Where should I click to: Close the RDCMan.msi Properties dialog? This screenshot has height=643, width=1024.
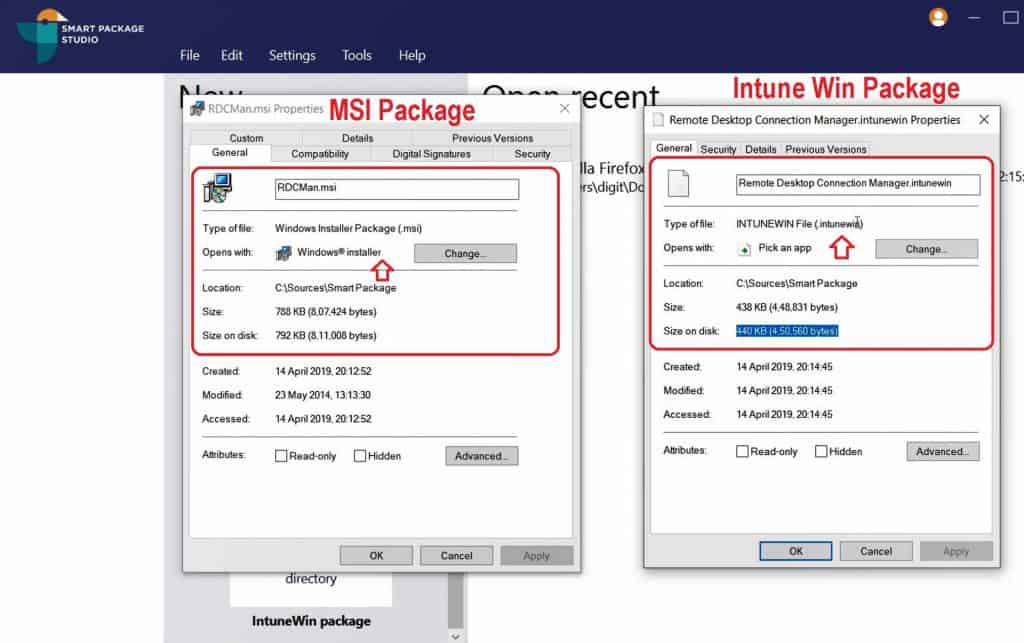pos(565,108)
